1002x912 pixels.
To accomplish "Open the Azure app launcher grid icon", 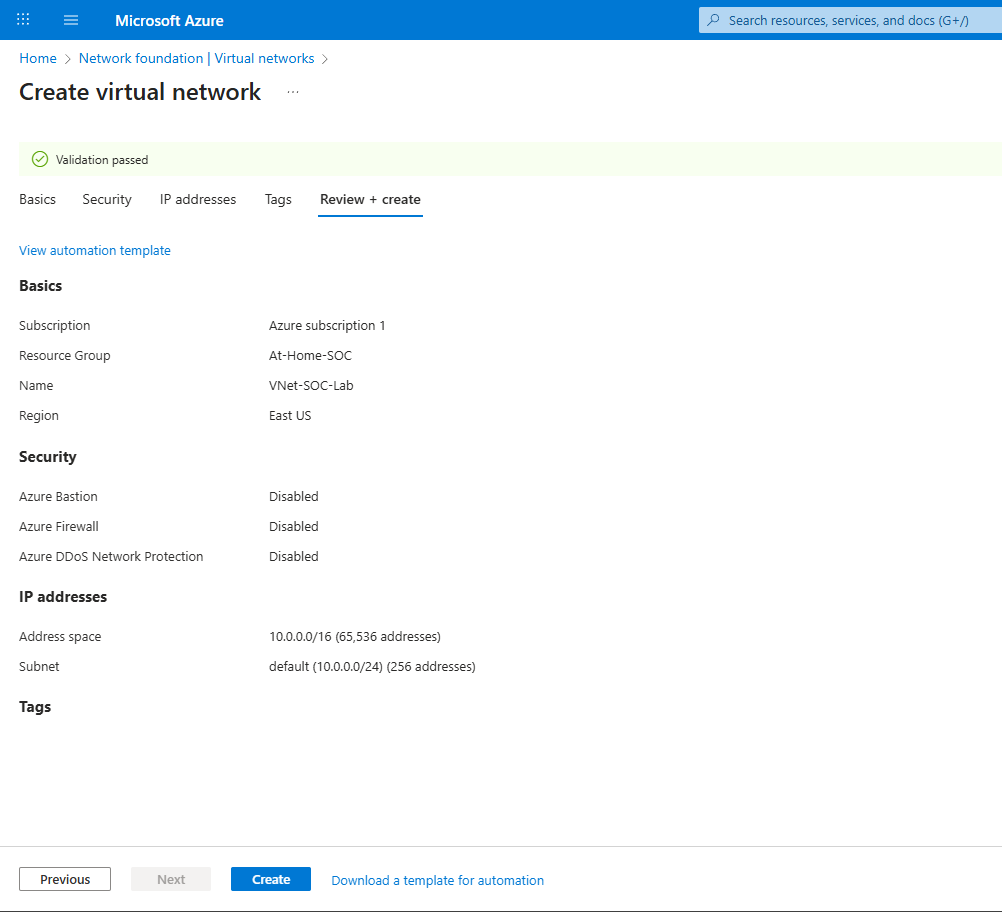I will (x=23, y=20).
